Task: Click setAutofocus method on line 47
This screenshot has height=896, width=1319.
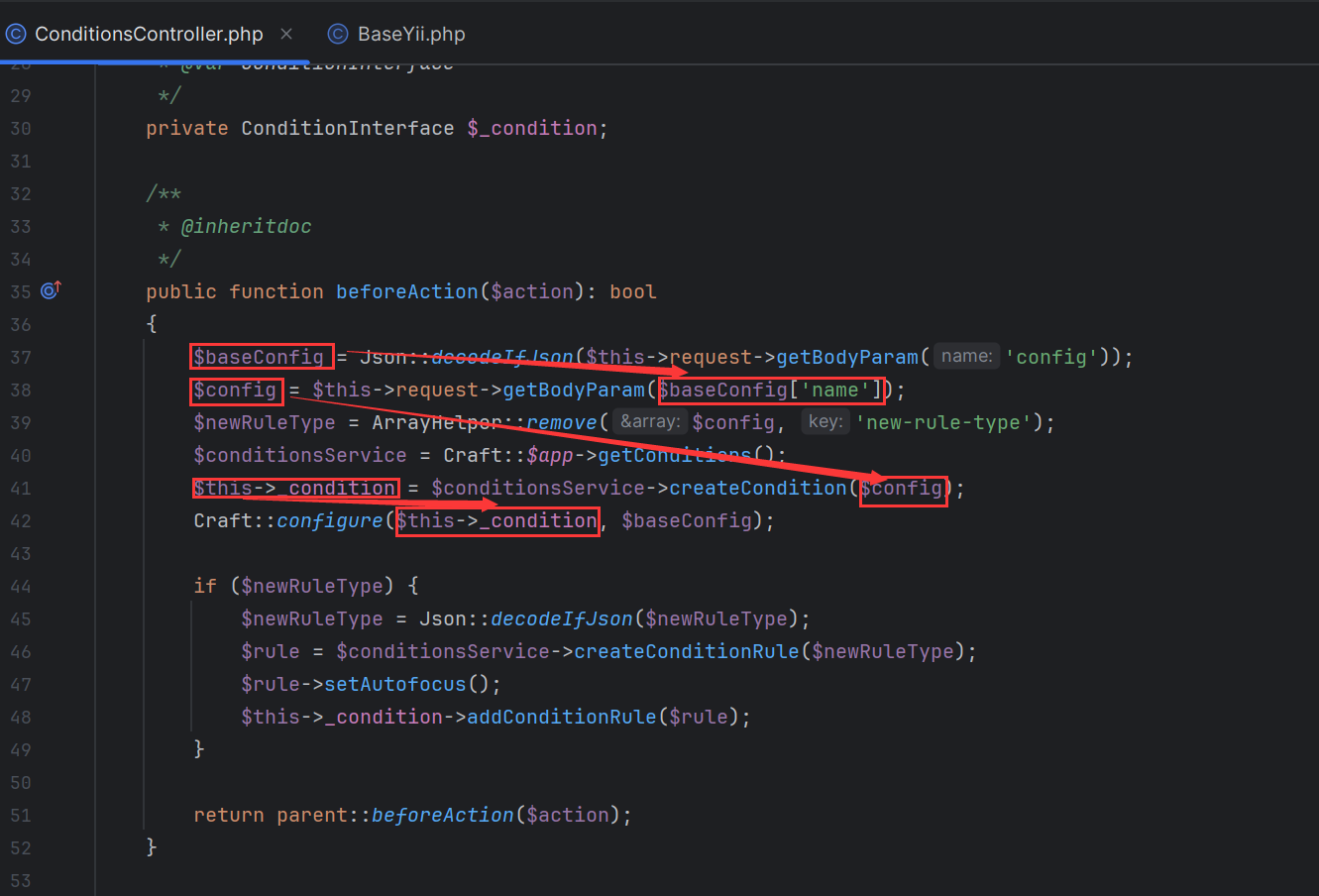Action: point(395,684)
